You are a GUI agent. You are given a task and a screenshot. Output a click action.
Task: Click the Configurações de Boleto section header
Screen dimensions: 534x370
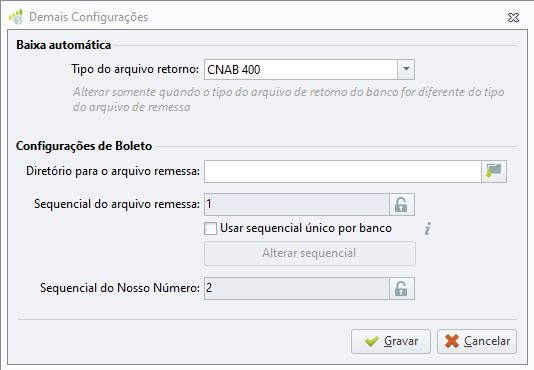click(84, 146)
